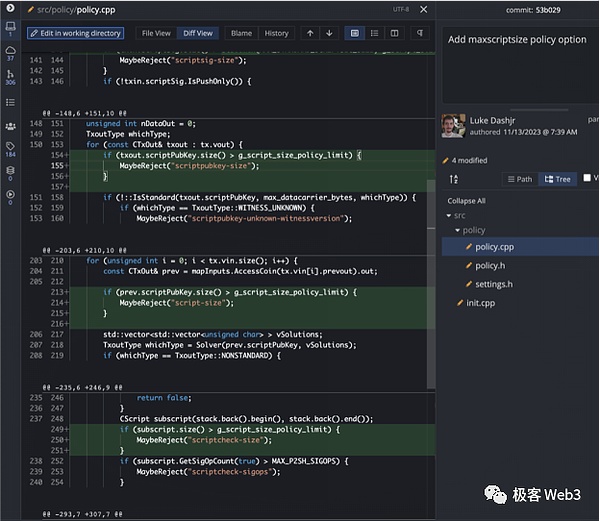Open the Blame tab
Screen dimensions: 600x521
(x=241, y=33)
